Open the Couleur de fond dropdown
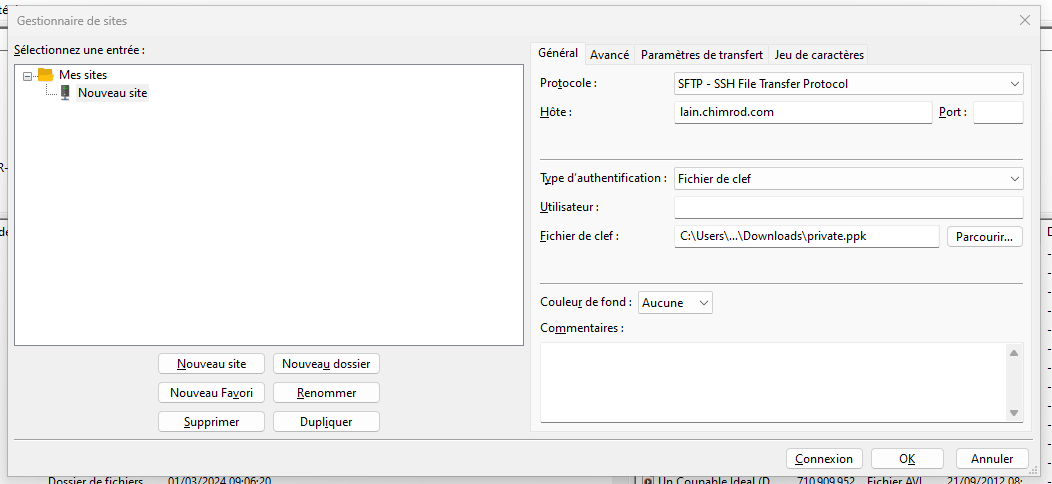1052x484 pixels. 675,302
